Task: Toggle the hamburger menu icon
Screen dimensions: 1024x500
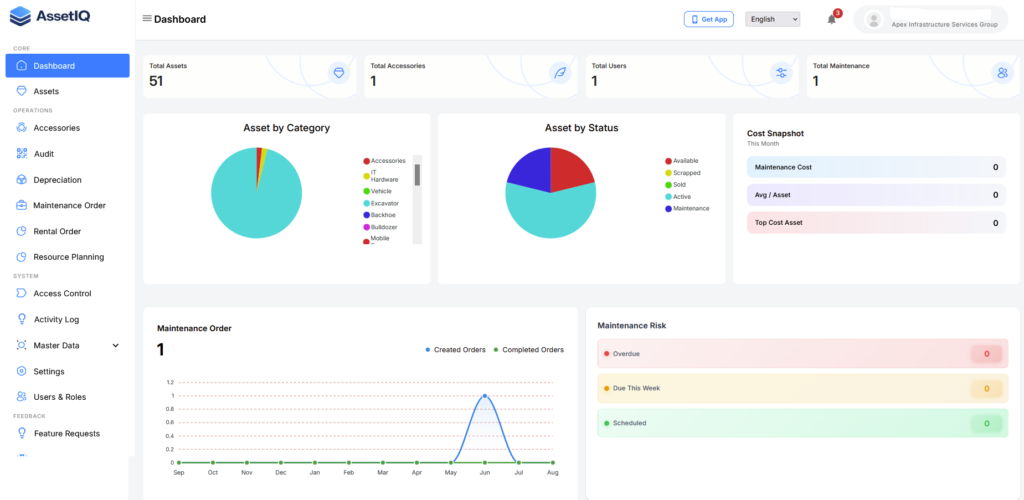Action: click(x=147, y=18)
